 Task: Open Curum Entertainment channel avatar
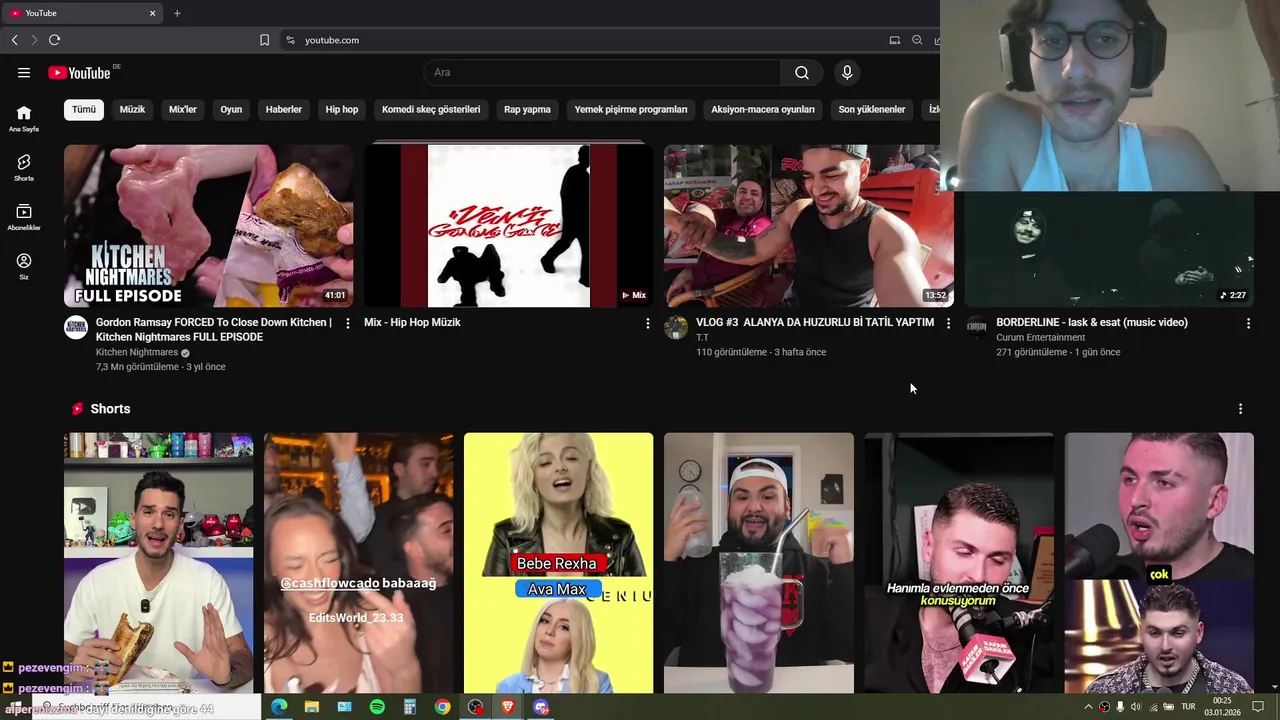976,328
